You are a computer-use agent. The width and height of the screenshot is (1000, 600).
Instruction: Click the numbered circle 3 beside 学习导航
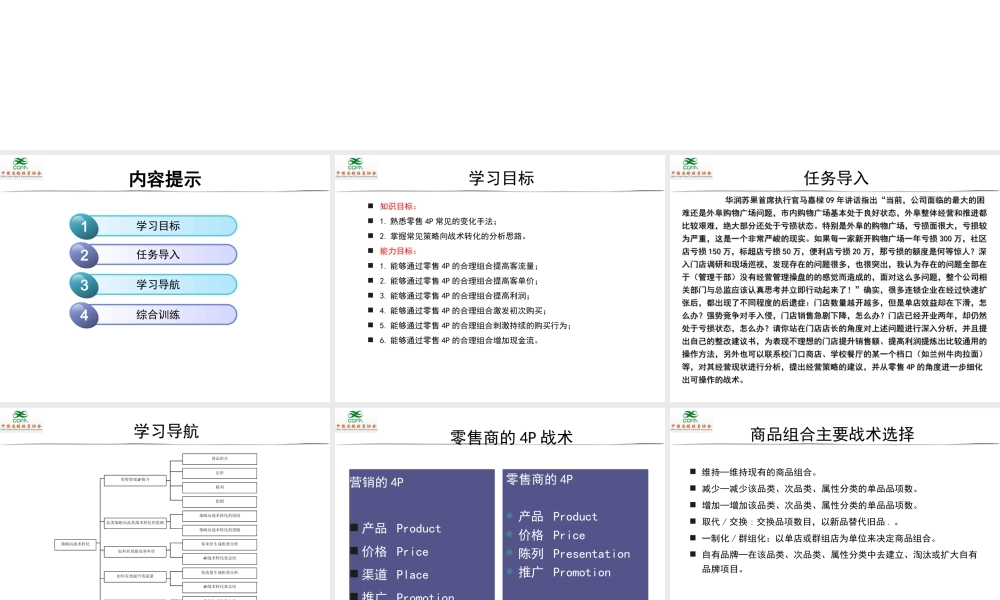coord(83,284)
